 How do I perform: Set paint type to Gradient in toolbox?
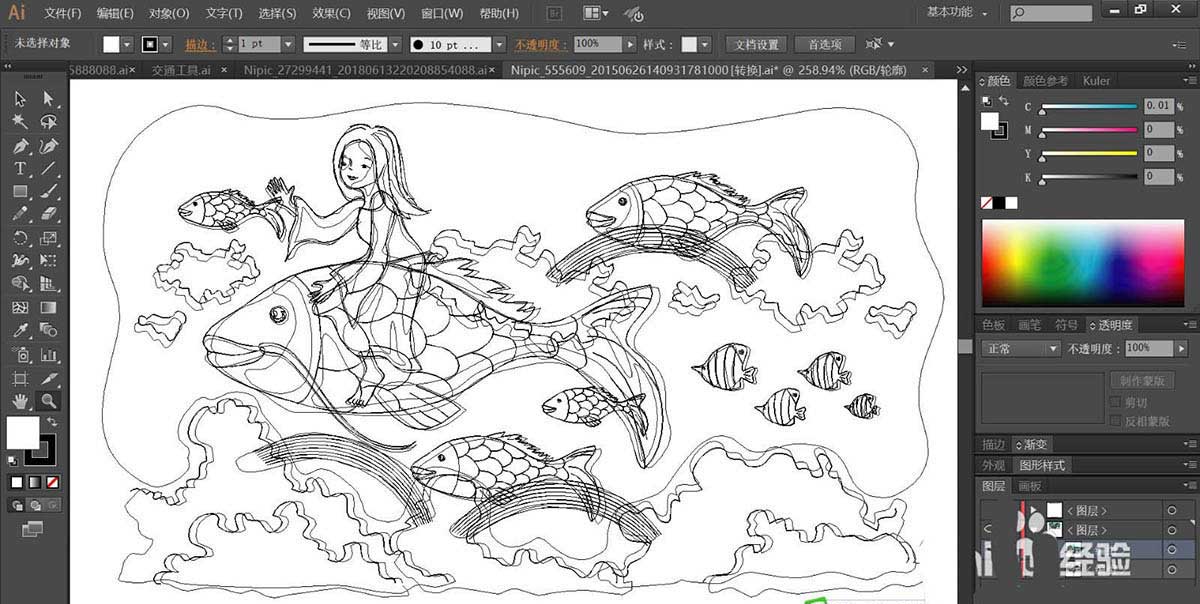34,482
